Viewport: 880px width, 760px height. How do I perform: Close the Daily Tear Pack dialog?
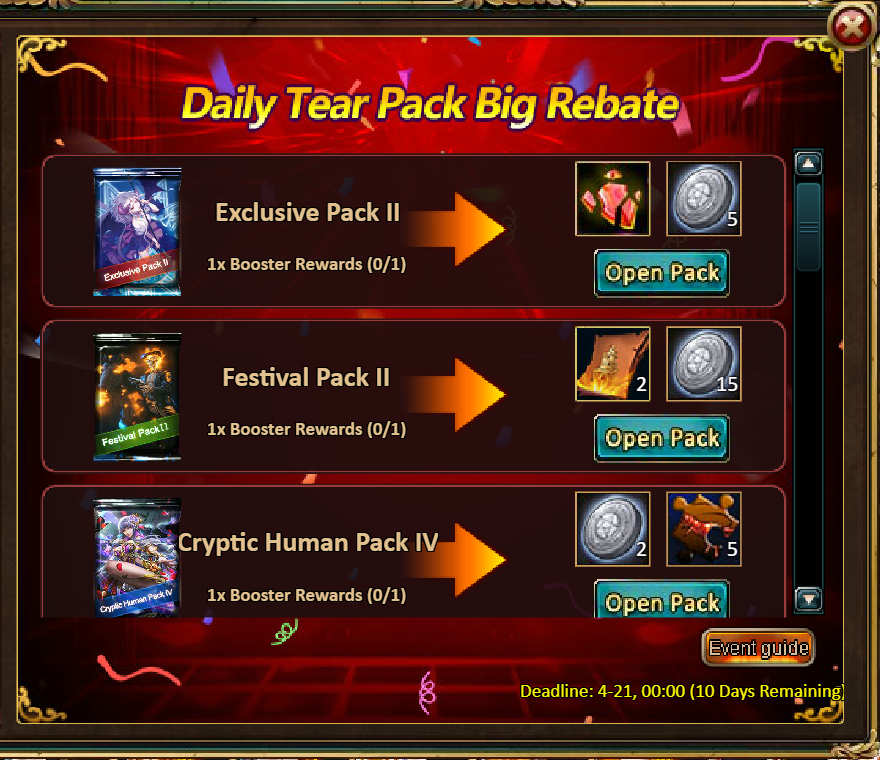[852, 26]
